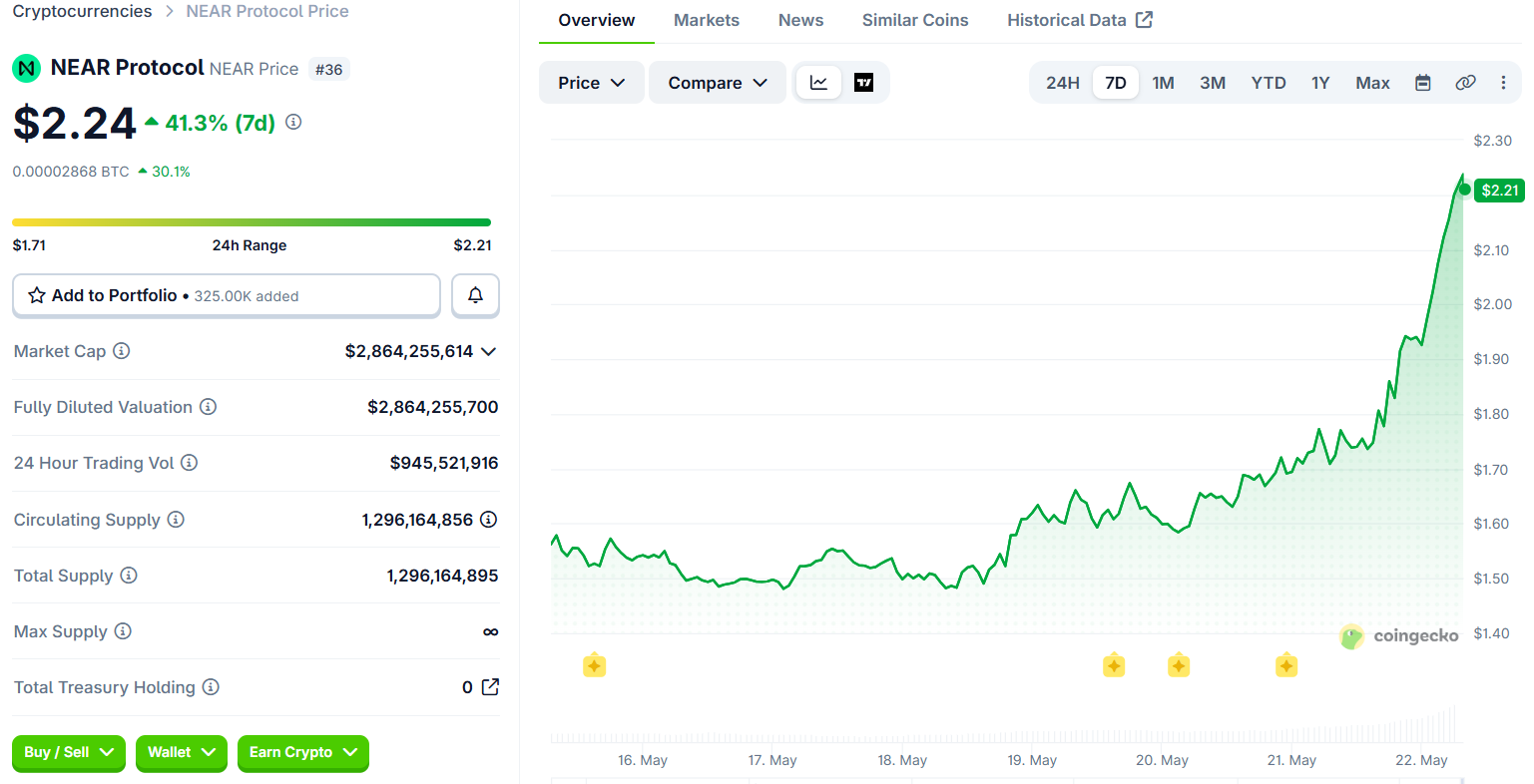Select 7D chart range
Image resolution: width=1534 pixels, height=784 pixels.
click(x=1116, y=83)
